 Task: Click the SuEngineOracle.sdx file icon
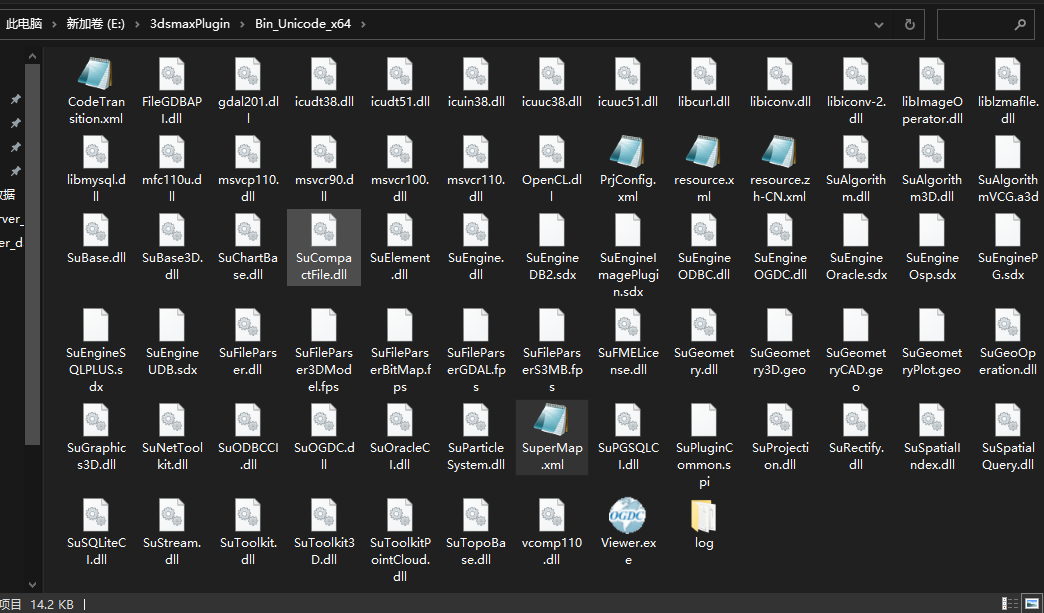[856, 230]
